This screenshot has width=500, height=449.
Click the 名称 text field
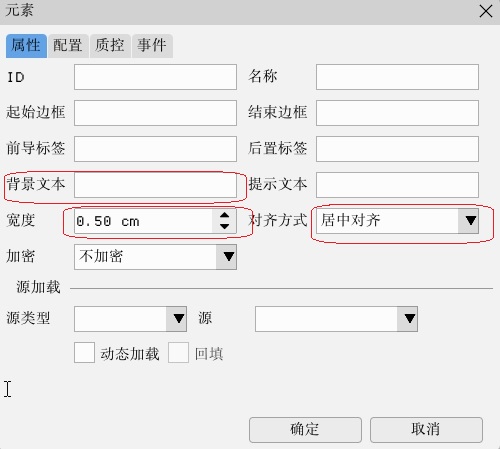coord(397,77)
